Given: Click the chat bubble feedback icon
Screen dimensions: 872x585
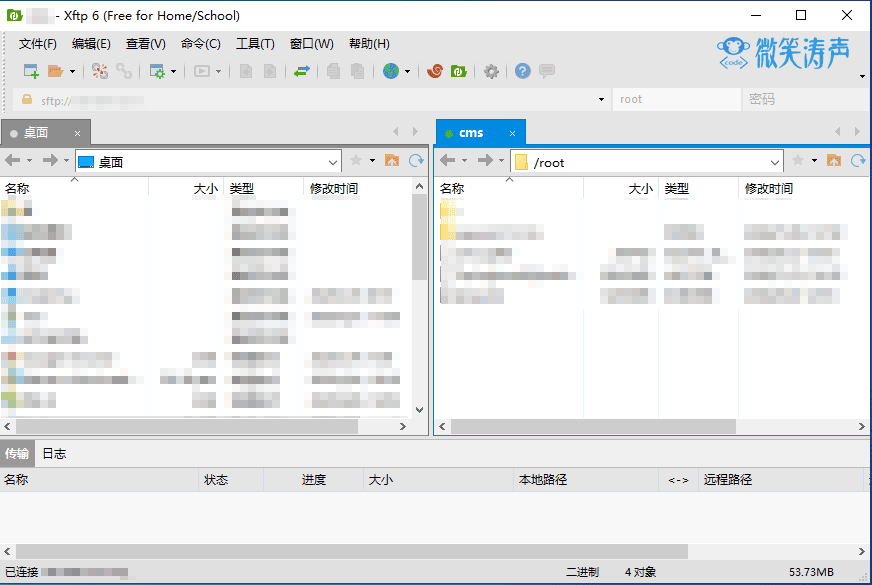Looking at the screenshot, I should coord(547,71).
